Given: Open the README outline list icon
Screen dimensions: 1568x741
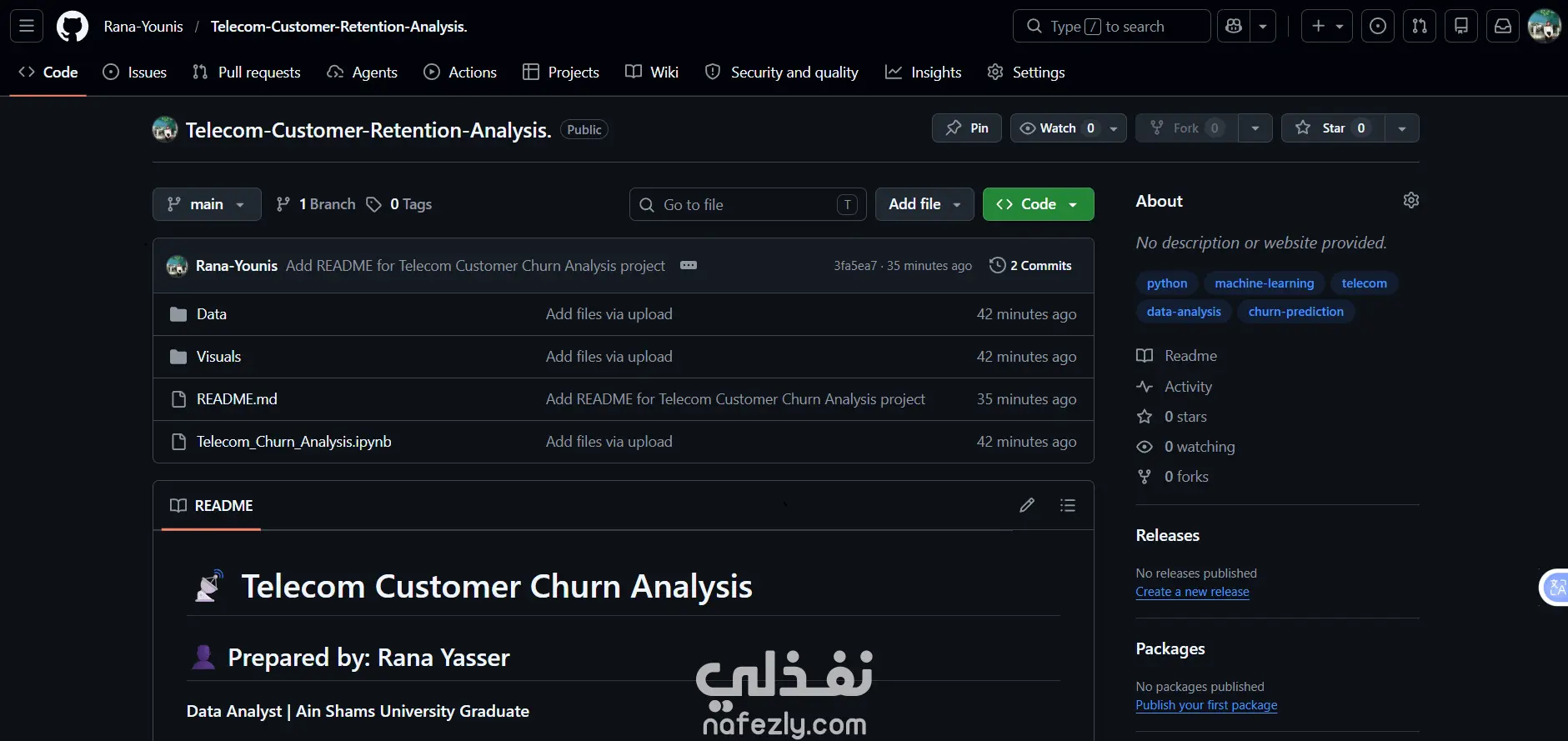Looking at the screenshot, I should [1068, 505].
